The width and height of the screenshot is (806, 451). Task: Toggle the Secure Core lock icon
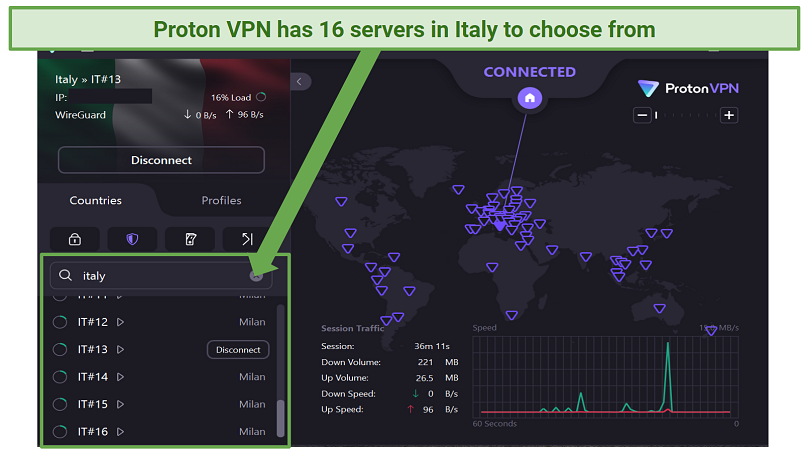coord(75,239)
